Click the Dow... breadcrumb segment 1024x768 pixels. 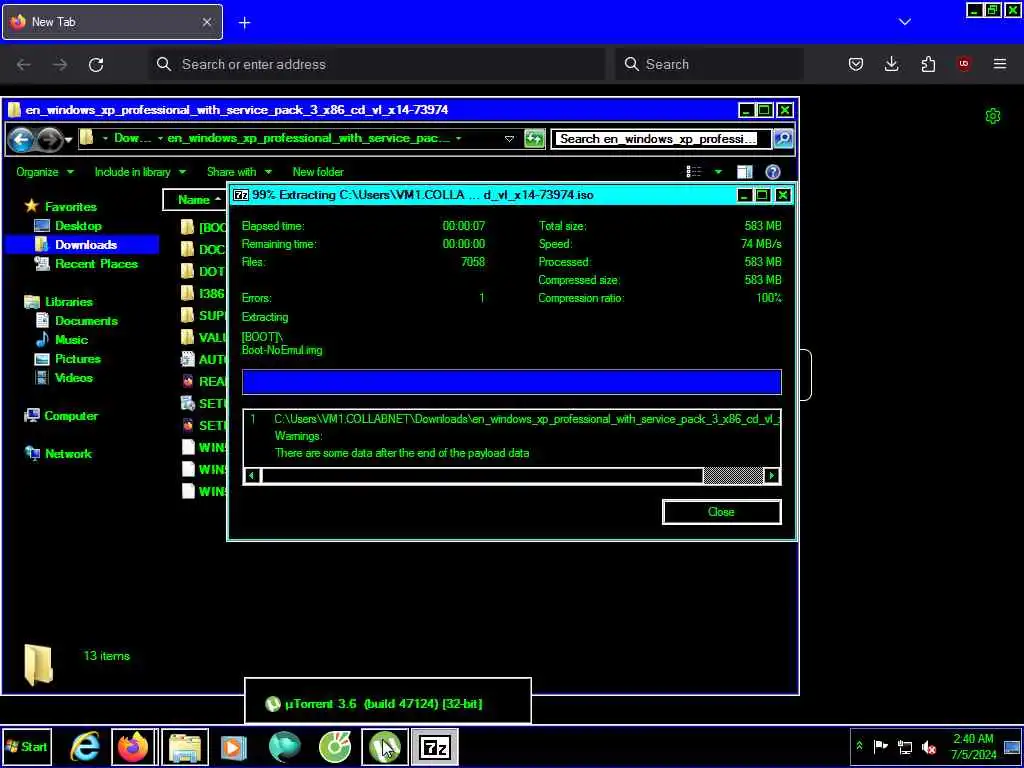click(133, 138)
